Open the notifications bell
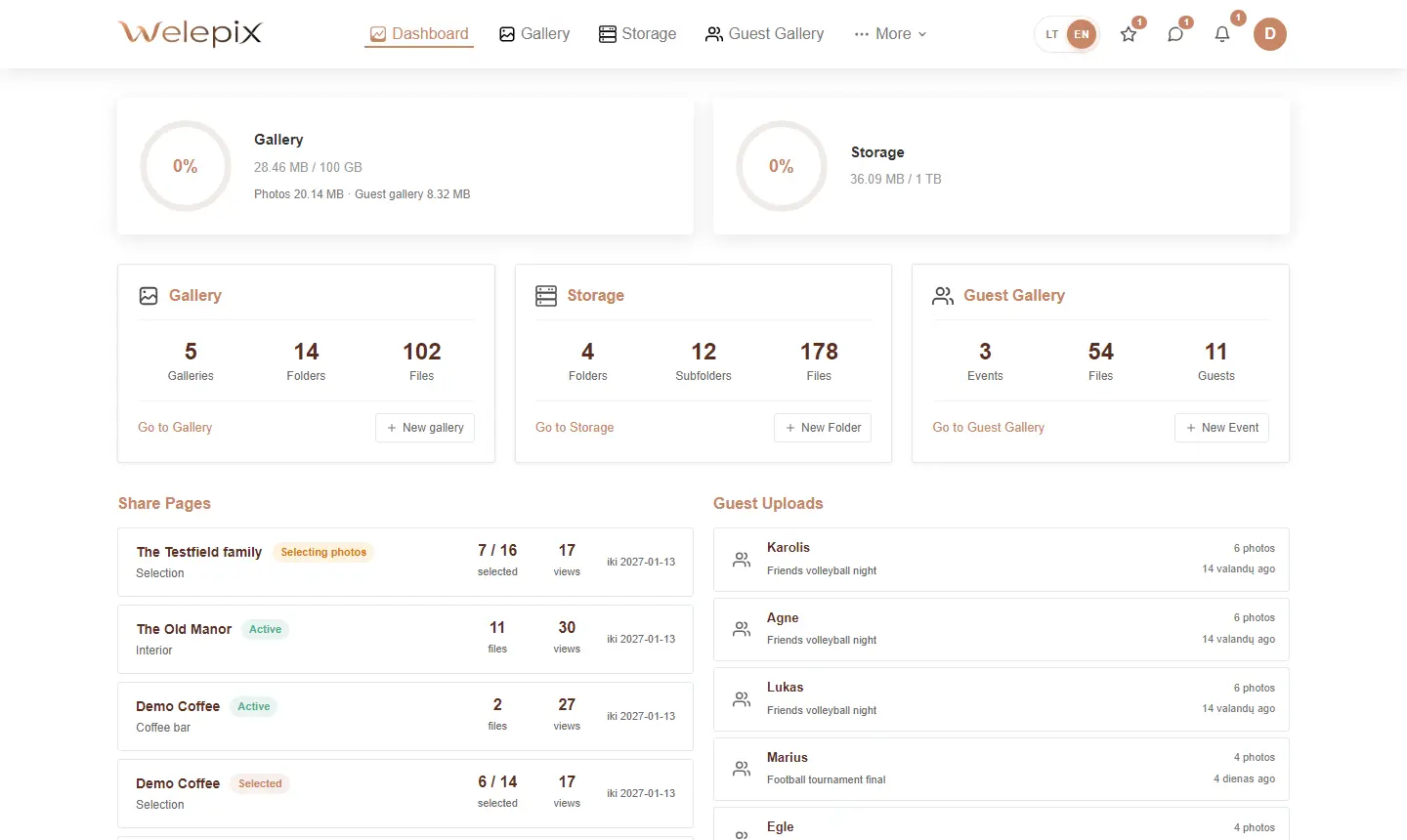The width and height of the screenshot is (1407, 840). tap(1222, 34)
